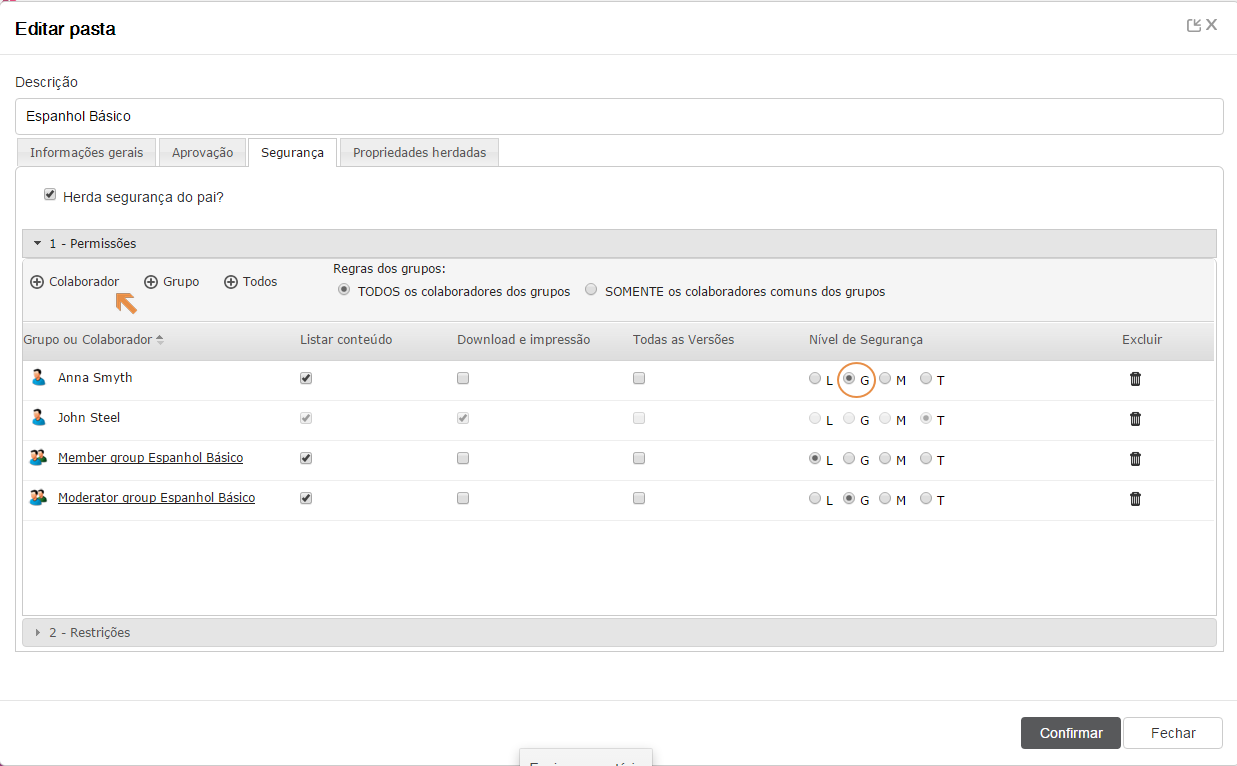Enable Download e impressão for Anna Smyth

463,378
